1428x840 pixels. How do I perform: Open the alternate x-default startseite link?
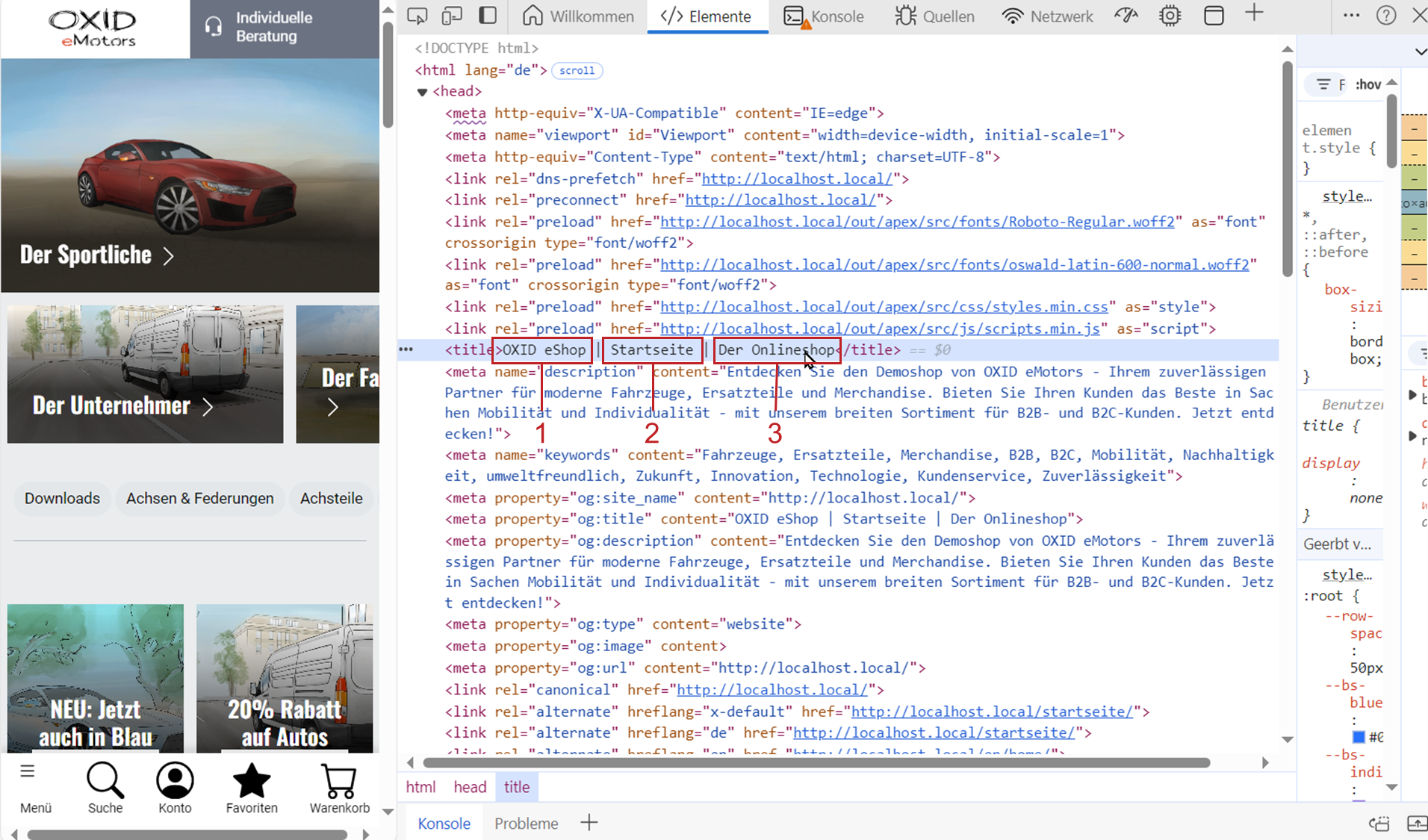tap(992, 712)
